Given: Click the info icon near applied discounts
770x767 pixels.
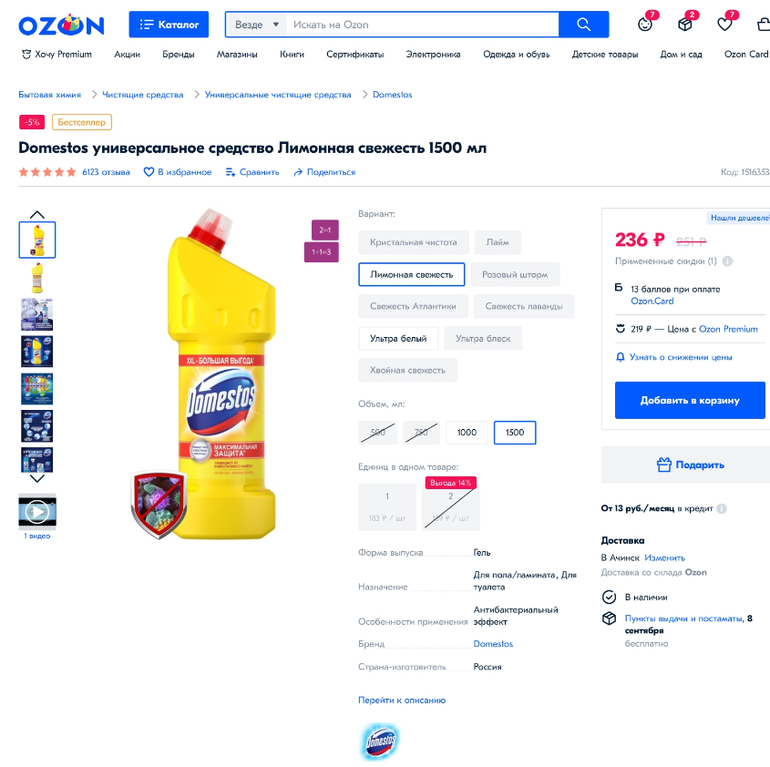Looking at the screenshot, I should point(728,261).
